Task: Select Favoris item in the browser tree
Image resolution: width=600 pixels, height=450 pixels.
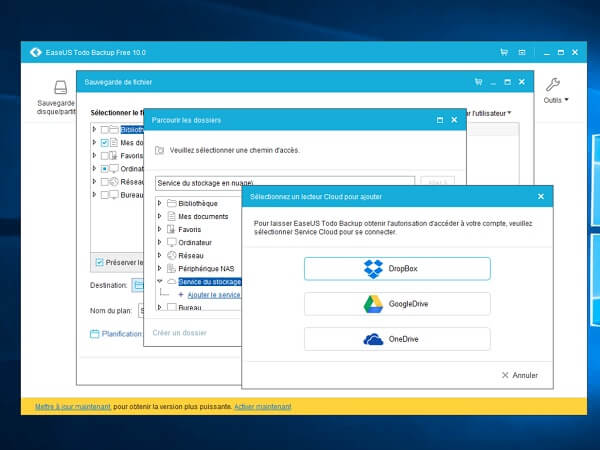Action: (189, 230)
